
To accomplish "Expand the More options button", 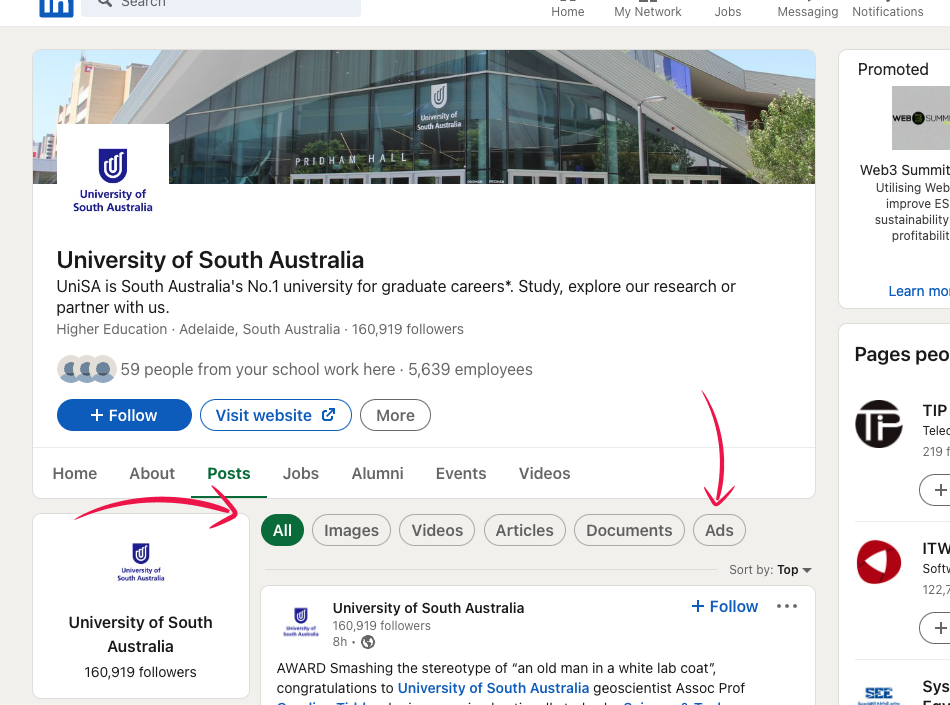I will pyautogui.click(x=395, y=415).
